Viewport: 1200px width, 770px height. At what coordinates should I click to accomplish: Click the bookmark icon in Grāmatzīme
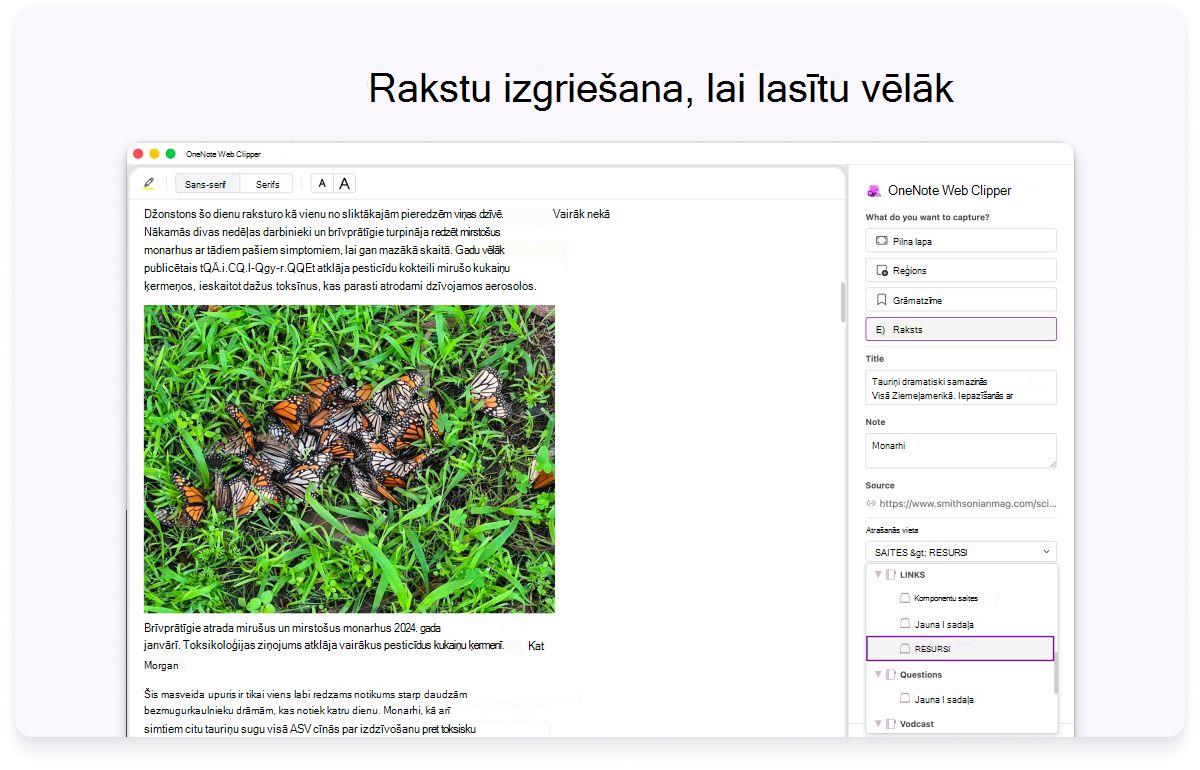click(x=882, y=299)
